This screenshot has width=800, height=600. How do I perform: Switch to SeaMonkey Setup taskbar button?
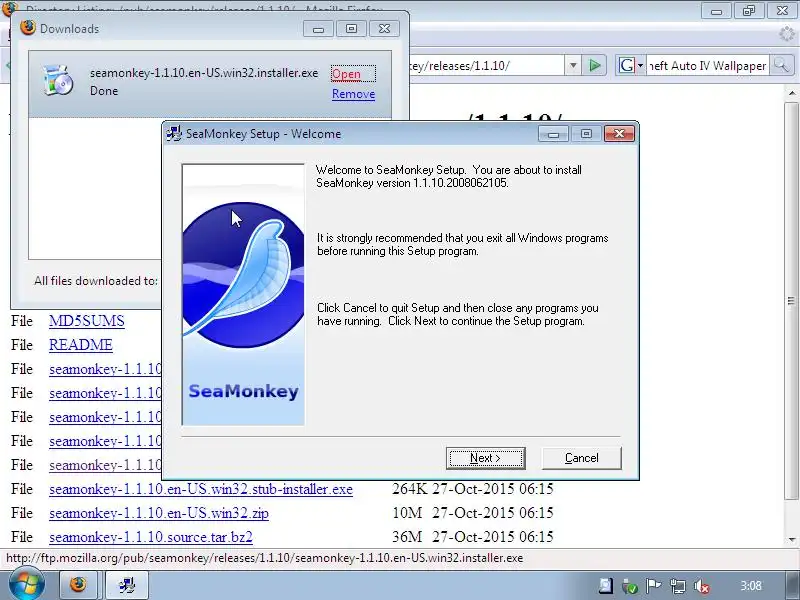pos(127,584)
